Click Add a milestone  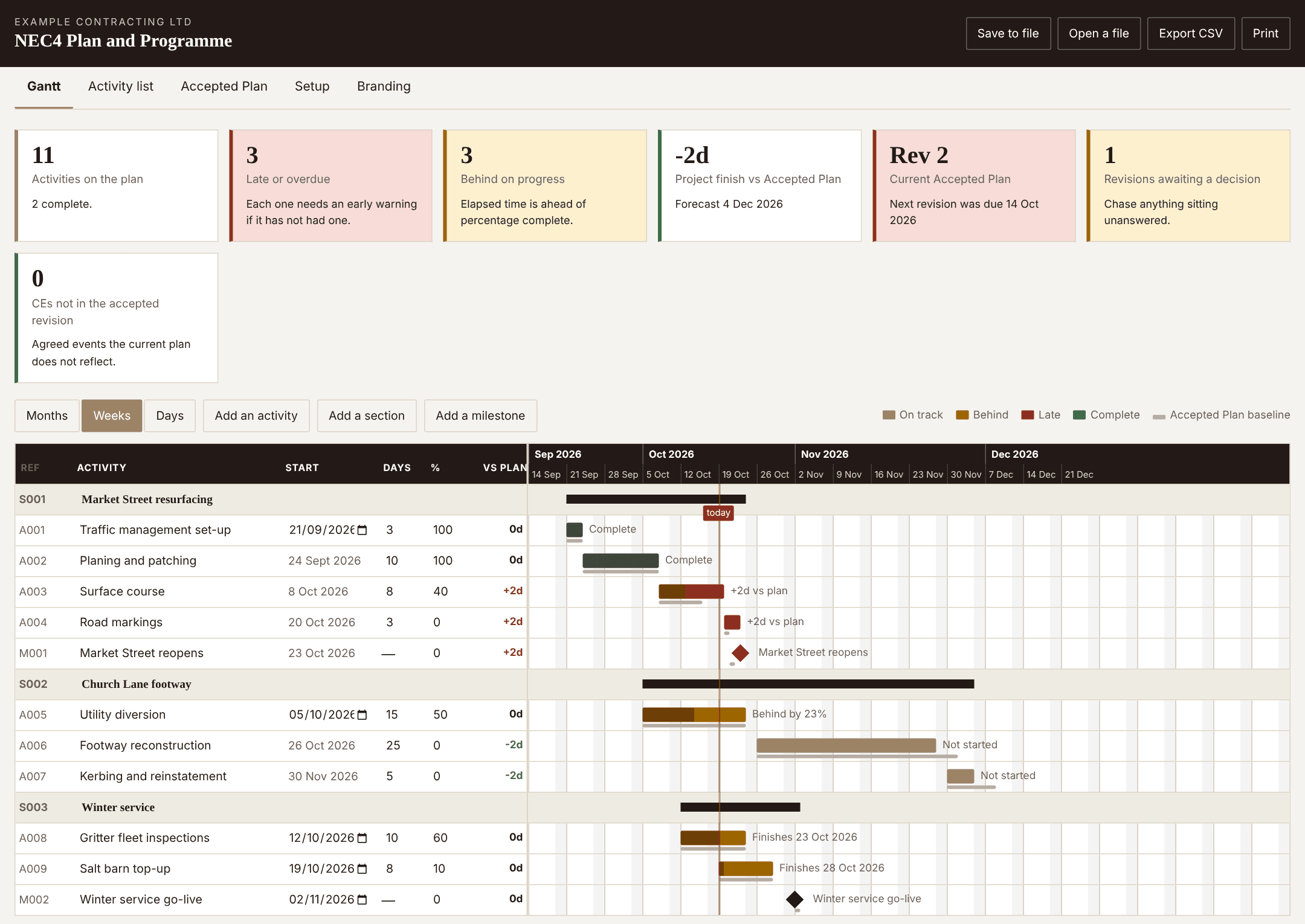point(480,415)
